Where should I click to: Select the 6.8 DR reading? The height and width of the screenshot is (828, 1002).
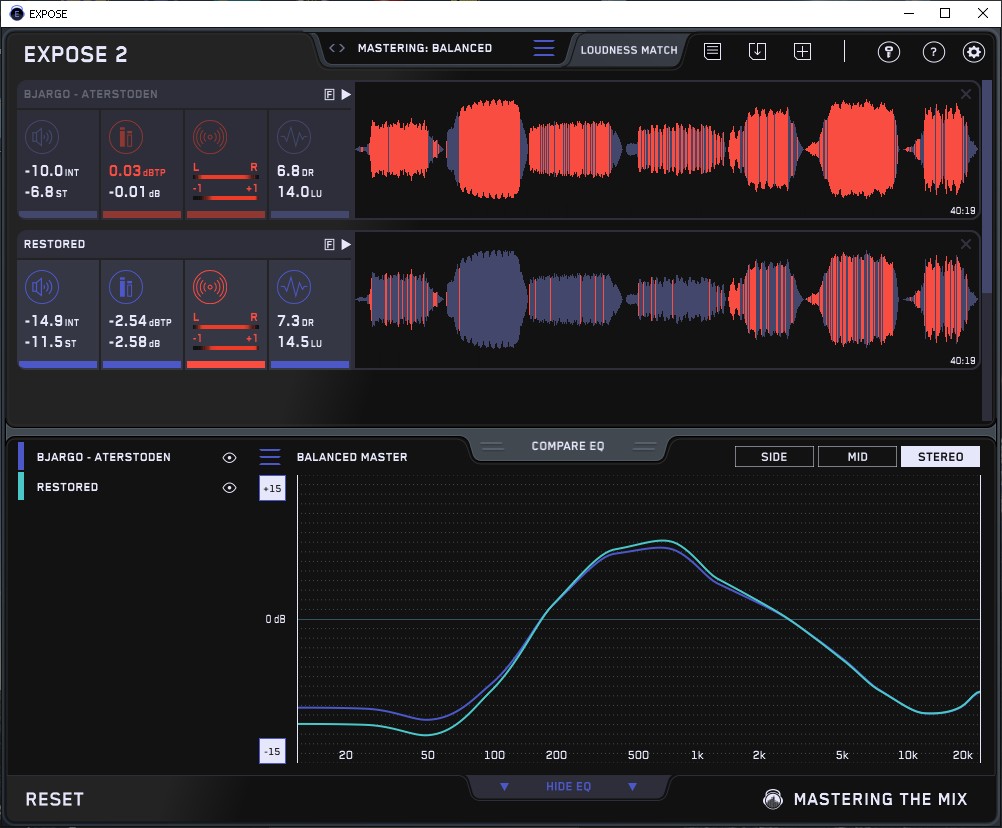point(295,171)
